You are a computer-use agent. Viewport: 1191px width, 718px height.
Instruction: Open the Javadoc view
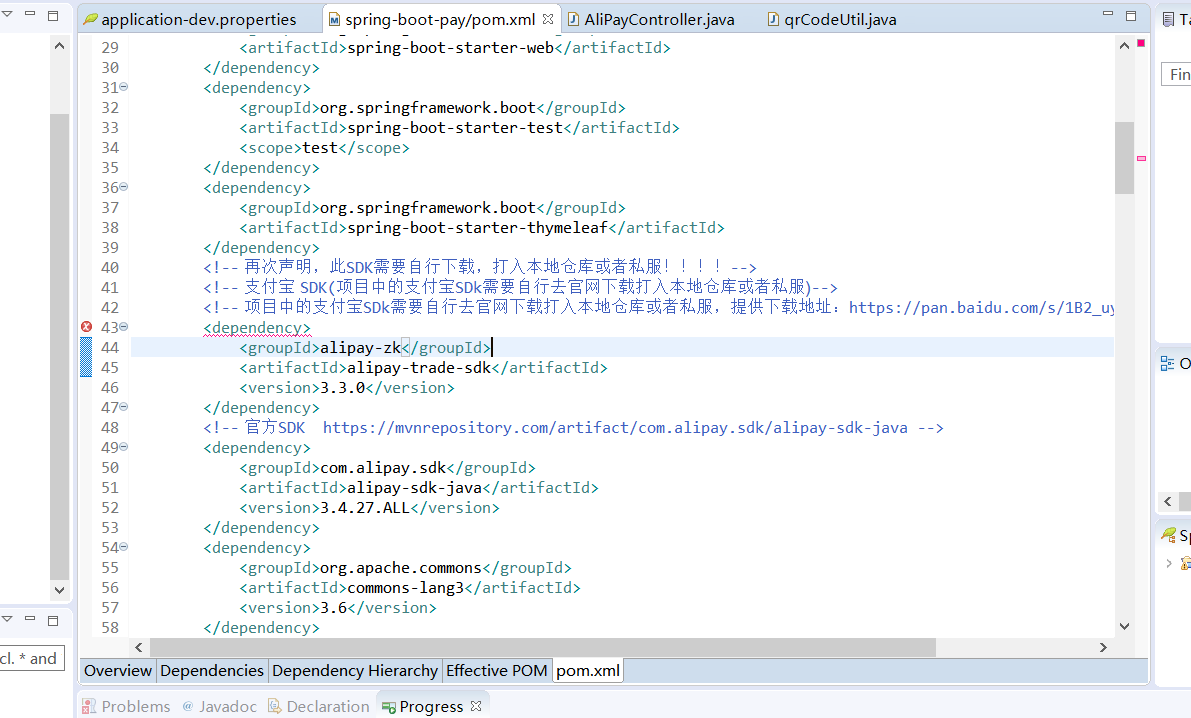220,707
